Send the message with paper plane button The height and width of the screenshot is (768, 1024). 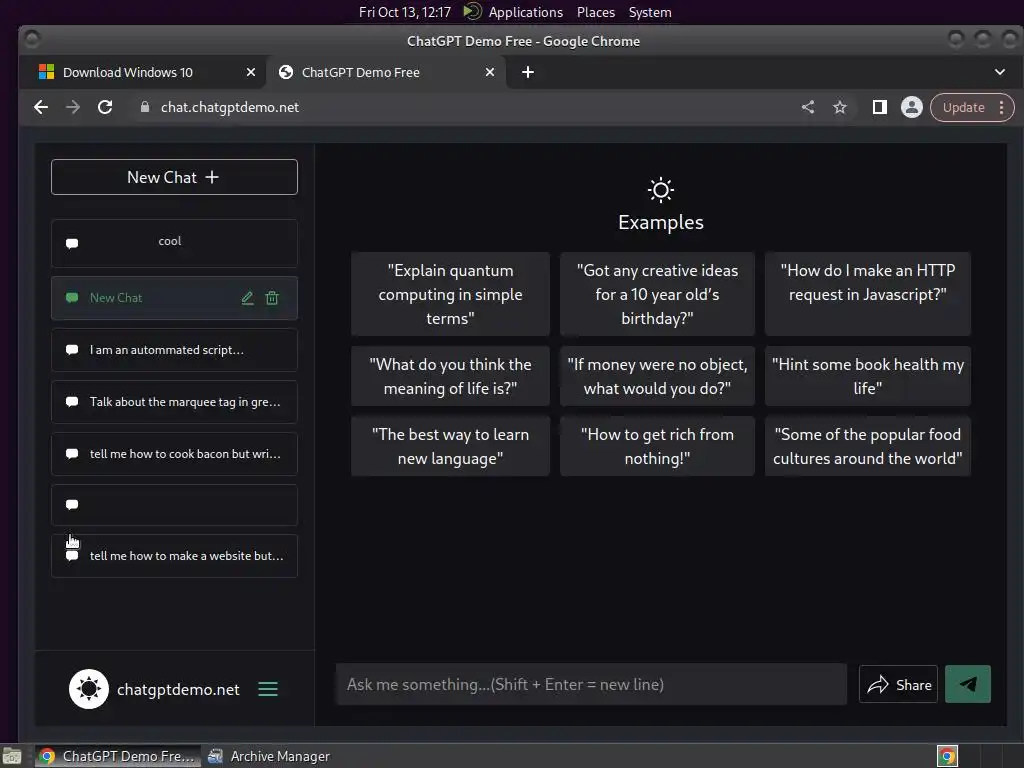point(968,684)
